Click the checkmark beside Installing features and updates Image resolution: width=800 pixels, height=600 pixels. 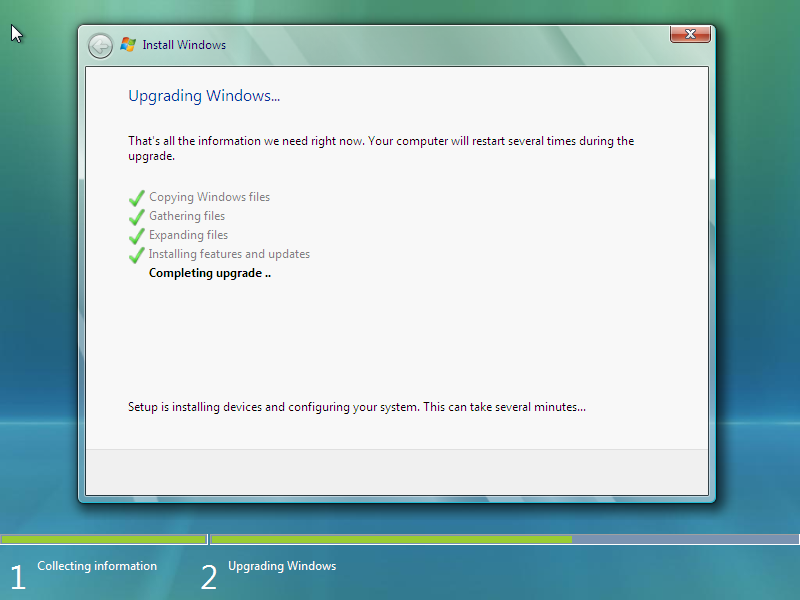coord(136,254)
